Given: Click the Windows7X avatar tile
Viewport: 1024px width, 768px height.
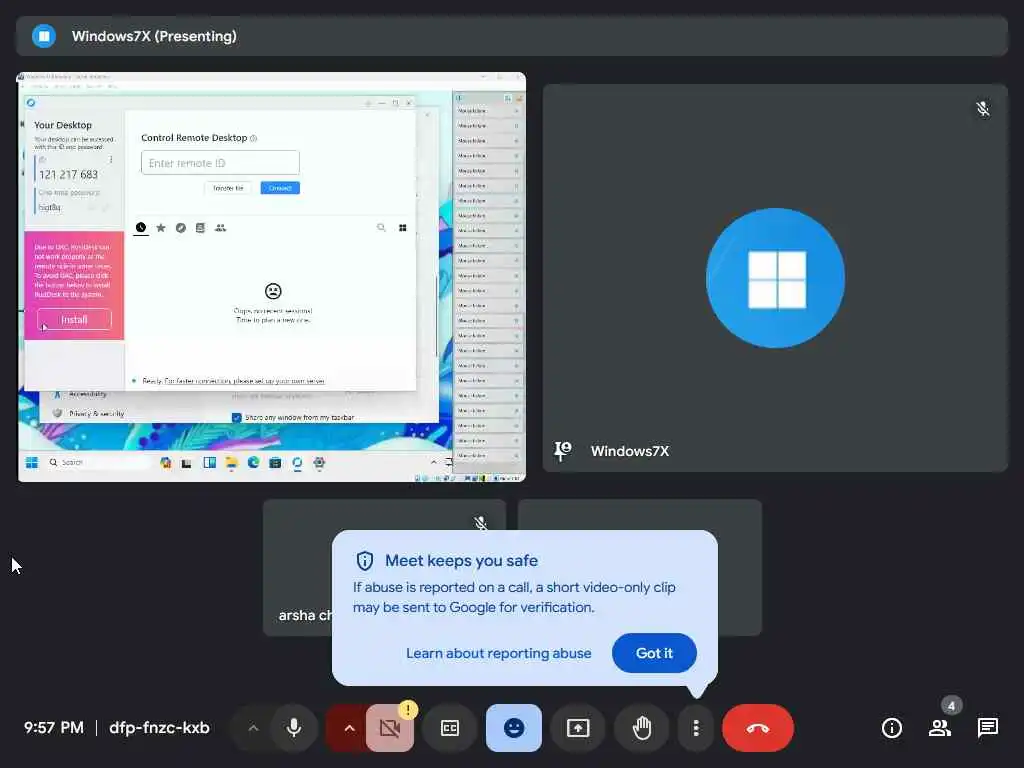Looking at the screenshot, I should click(x=775, y=278).
